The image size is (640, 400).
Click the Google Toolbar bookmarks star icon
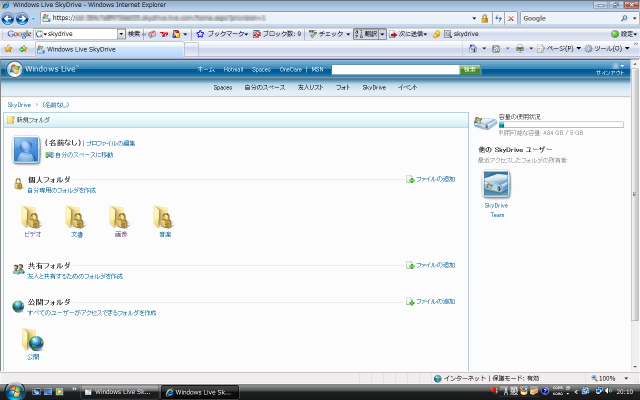coord(200,34)
